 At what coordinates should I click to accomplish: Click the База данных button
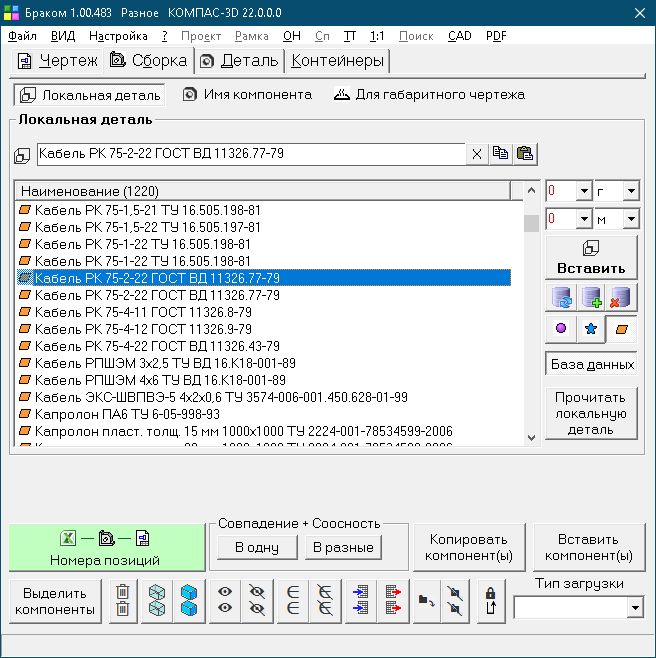click(x=591, y=364)
